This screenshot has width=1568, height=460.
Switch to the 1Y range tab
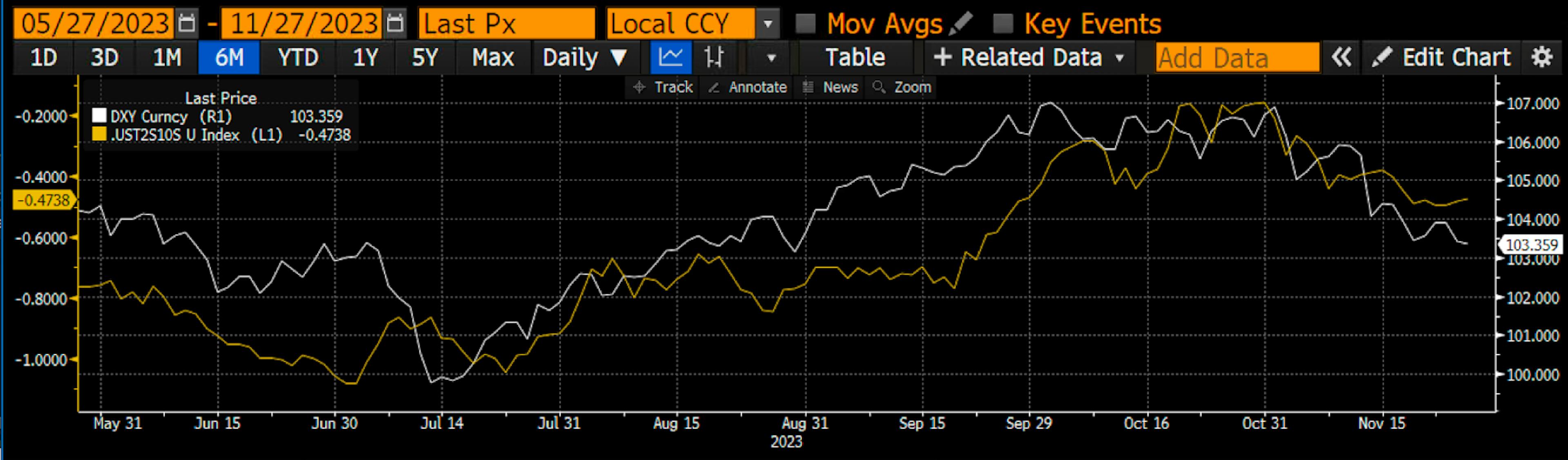tap(365, 58)
